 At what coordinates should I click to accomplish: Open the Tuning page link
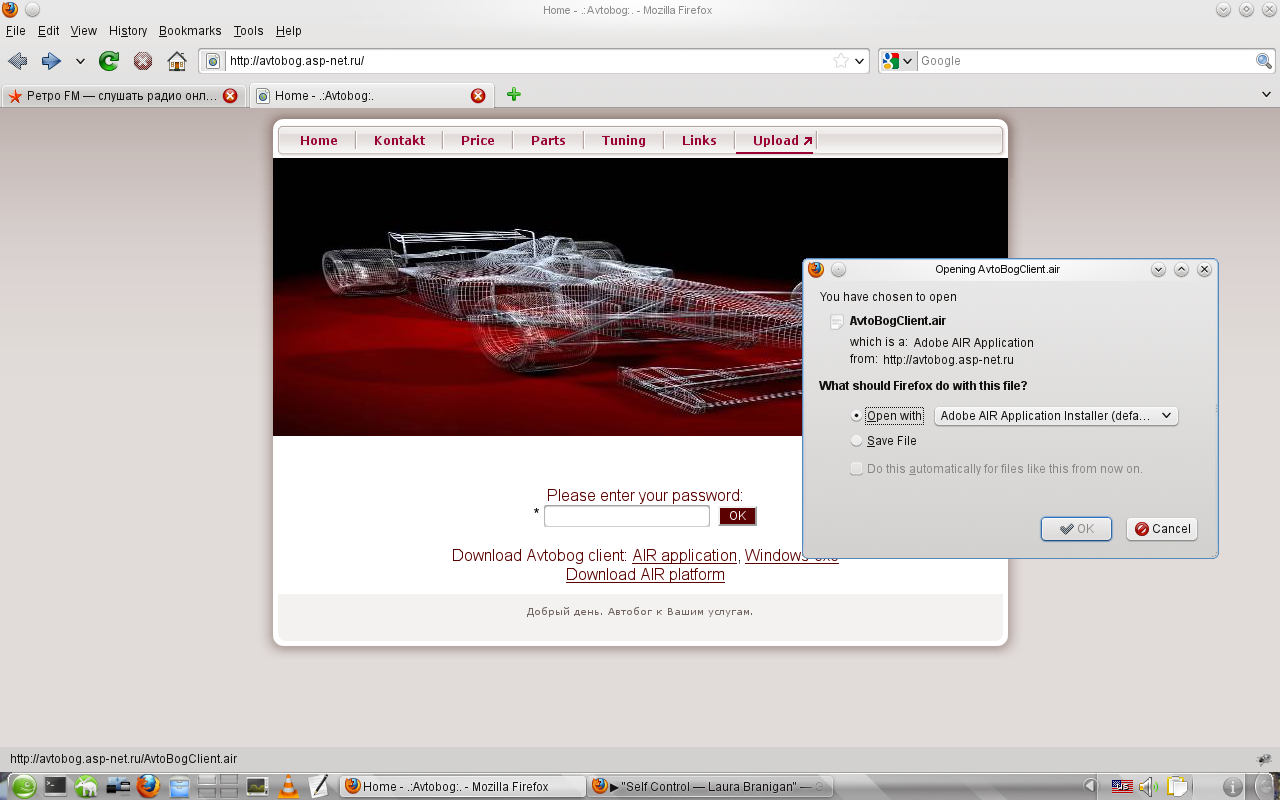click(x=623, y=141)
